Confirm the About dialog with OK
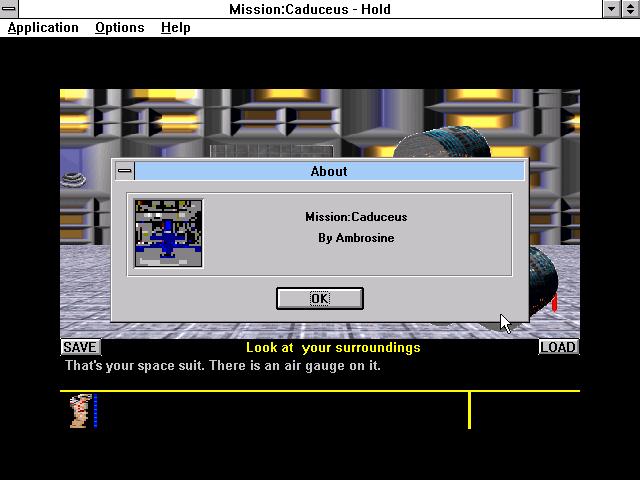Screen dimensions: 640x480 pyautogui.click(x=320, y=298)
